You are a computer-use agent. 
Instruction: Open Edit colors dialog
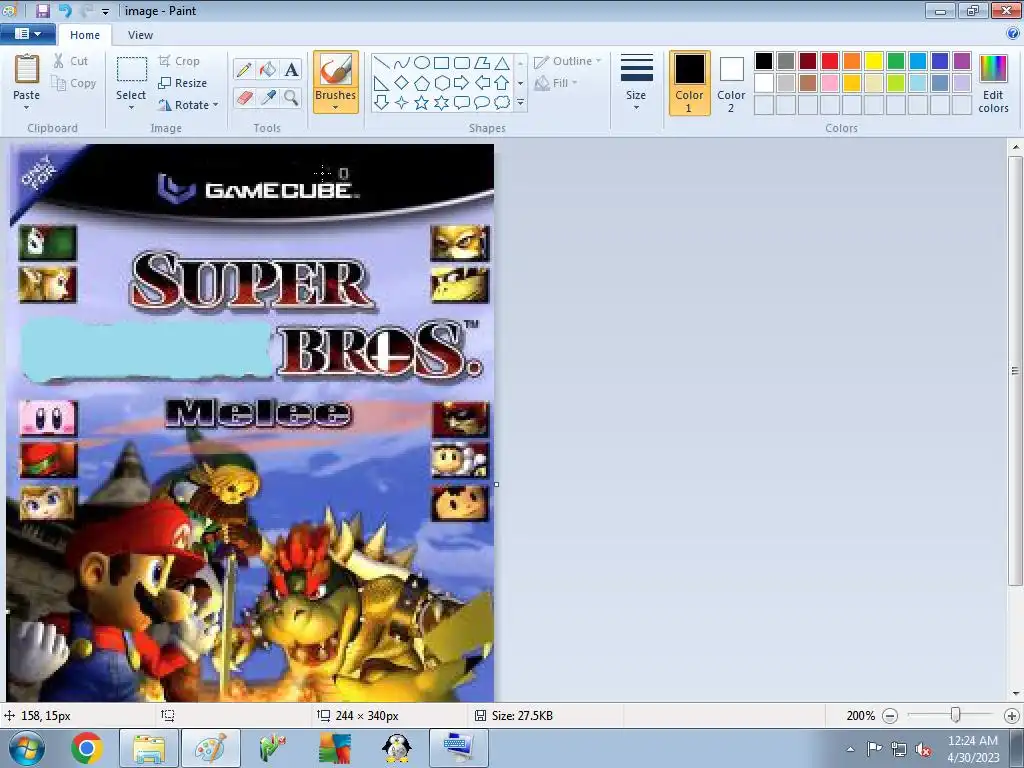[x=993, y=84]
